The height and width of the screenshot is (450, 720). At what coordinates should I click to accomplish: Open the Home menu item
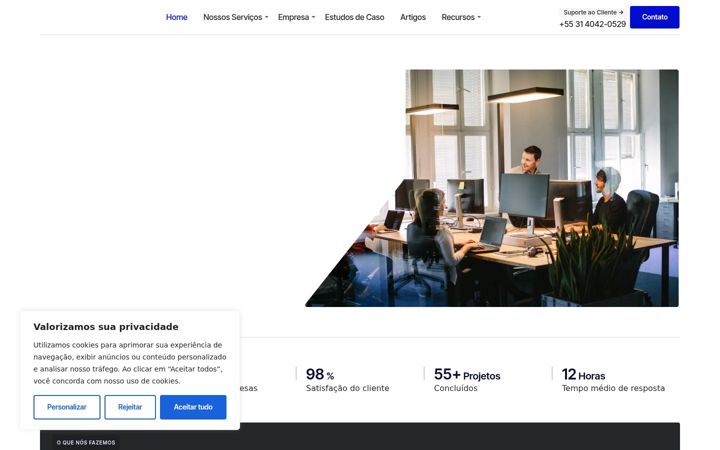coord(176,17)
